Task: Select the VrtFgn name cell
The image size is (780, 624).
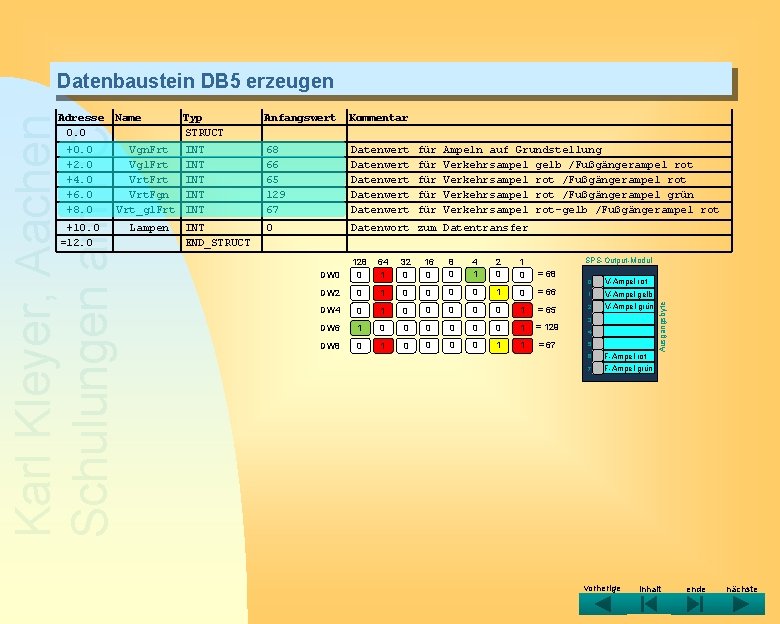Action: [x=147, y=194]
